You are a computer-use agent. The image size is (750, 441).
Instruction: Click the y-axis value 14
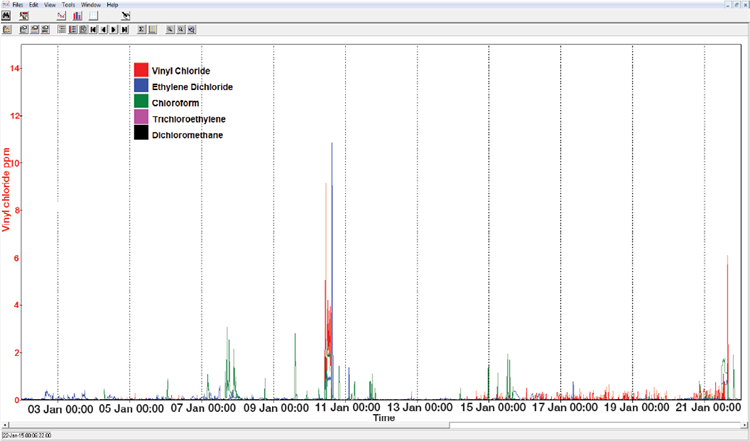(x=15, y=68)
